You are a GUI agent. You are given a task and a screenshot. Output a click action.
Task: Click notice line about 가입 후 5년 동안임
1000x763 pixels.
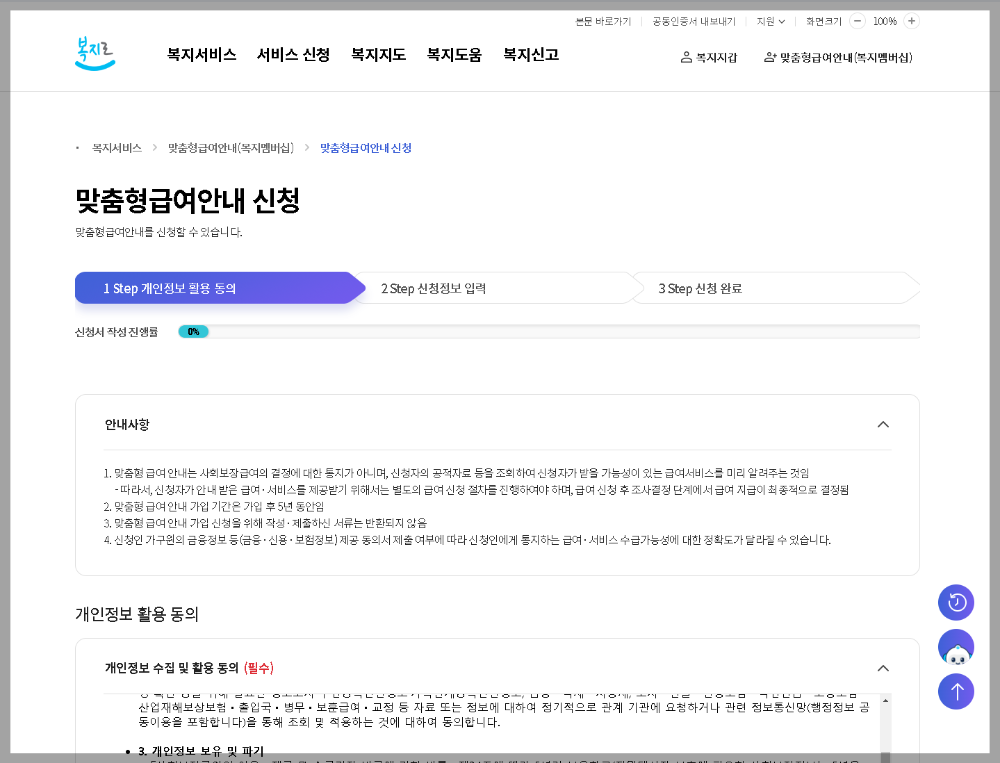click(214, 507)
